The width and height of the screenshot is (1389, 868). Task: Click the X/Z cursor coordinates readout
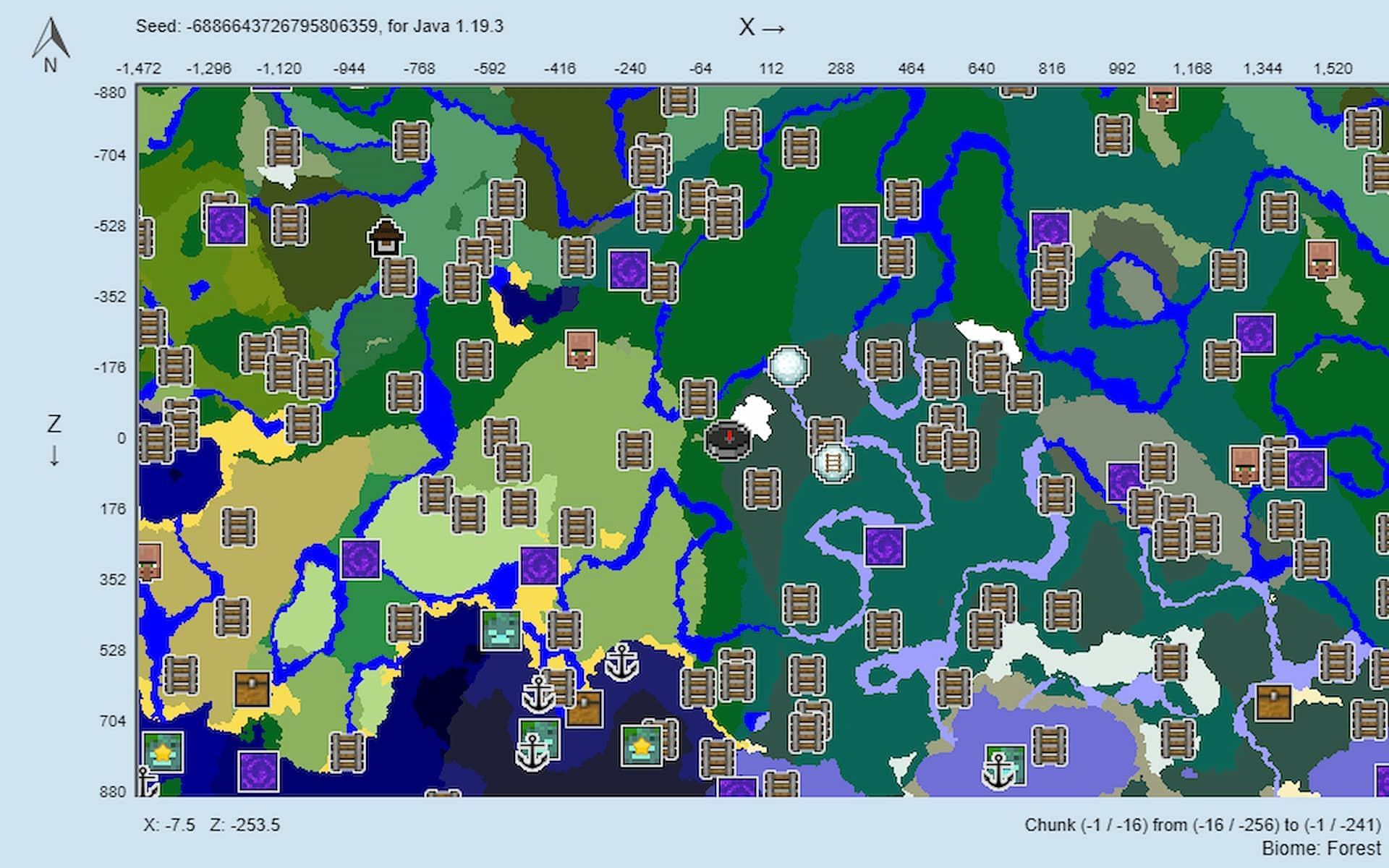pos(211,825)
